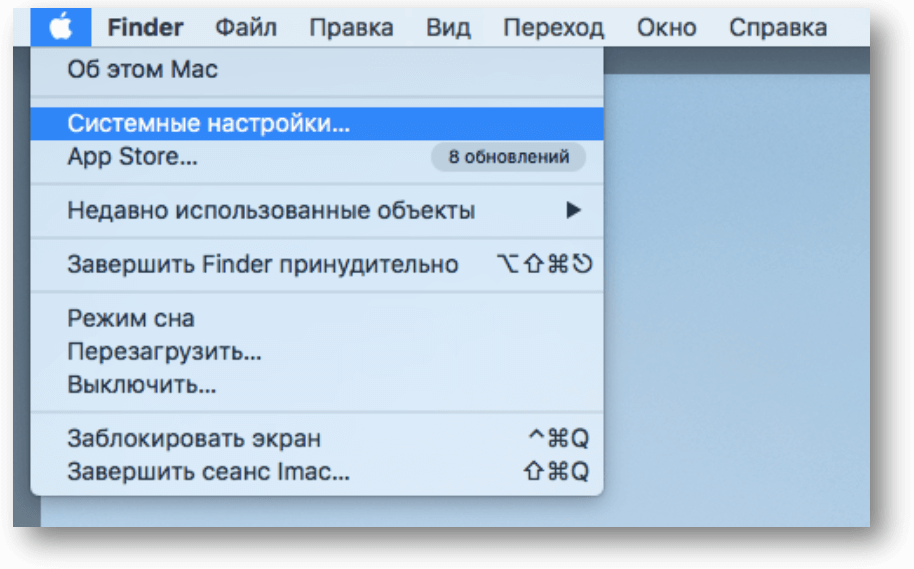Screen dimensions: 914x569
Task: Open the Файл menu
Action: (246, 27)
